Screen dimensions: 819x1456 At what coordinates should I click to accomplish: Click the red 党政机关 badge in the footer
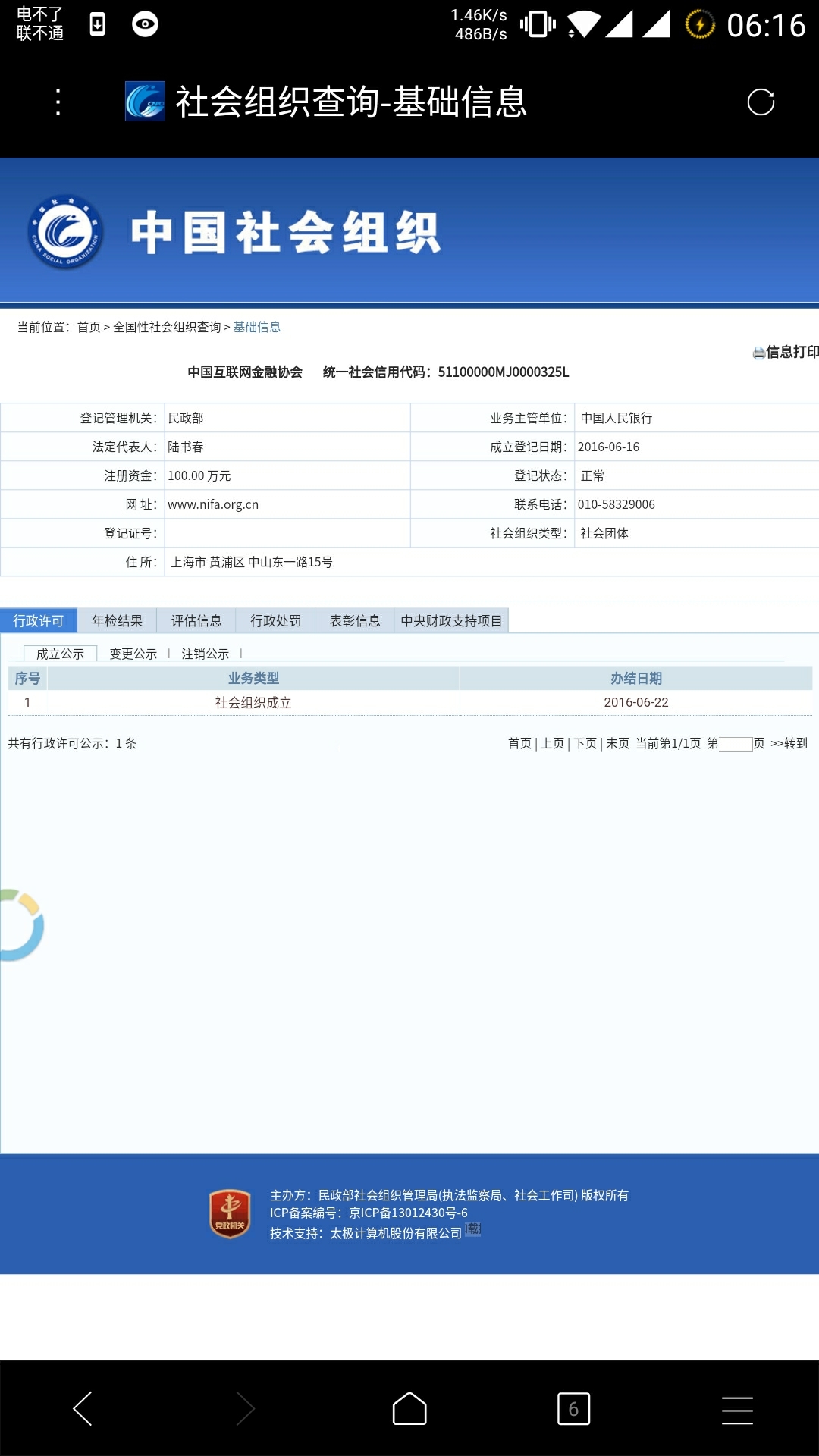point(230,1213)
